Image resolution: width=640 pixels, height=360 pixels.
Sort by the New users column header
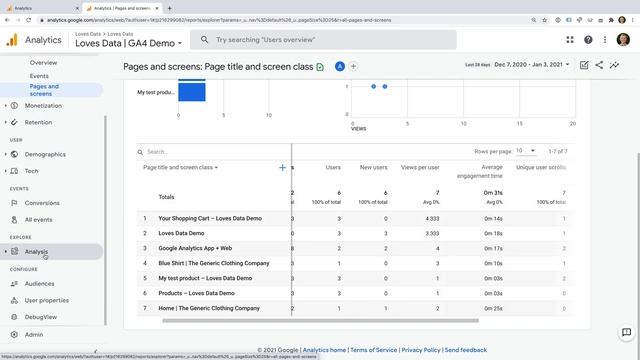373,167
